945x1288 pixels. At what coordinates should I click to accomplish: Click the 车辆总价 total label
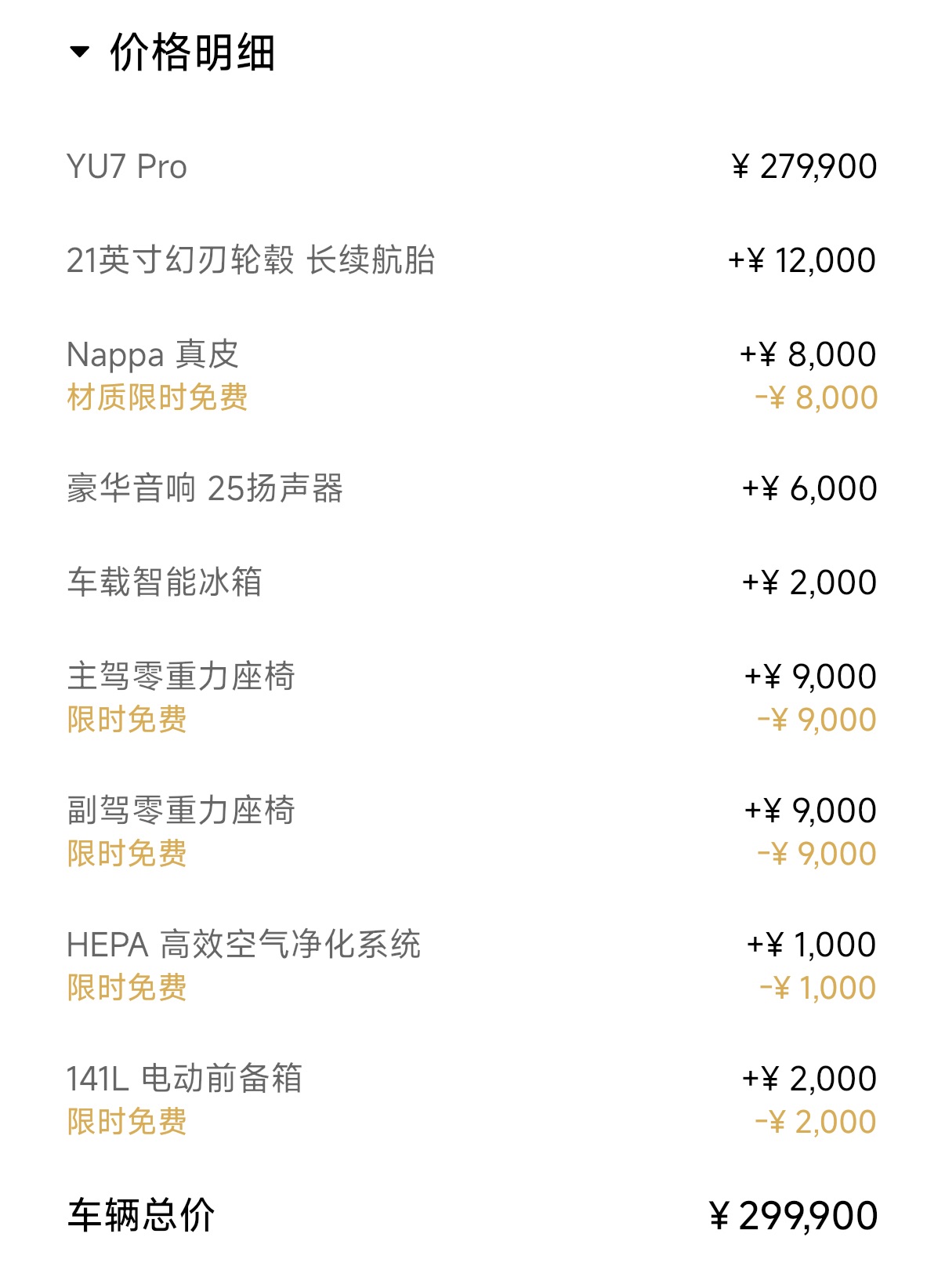(141, 1216)
